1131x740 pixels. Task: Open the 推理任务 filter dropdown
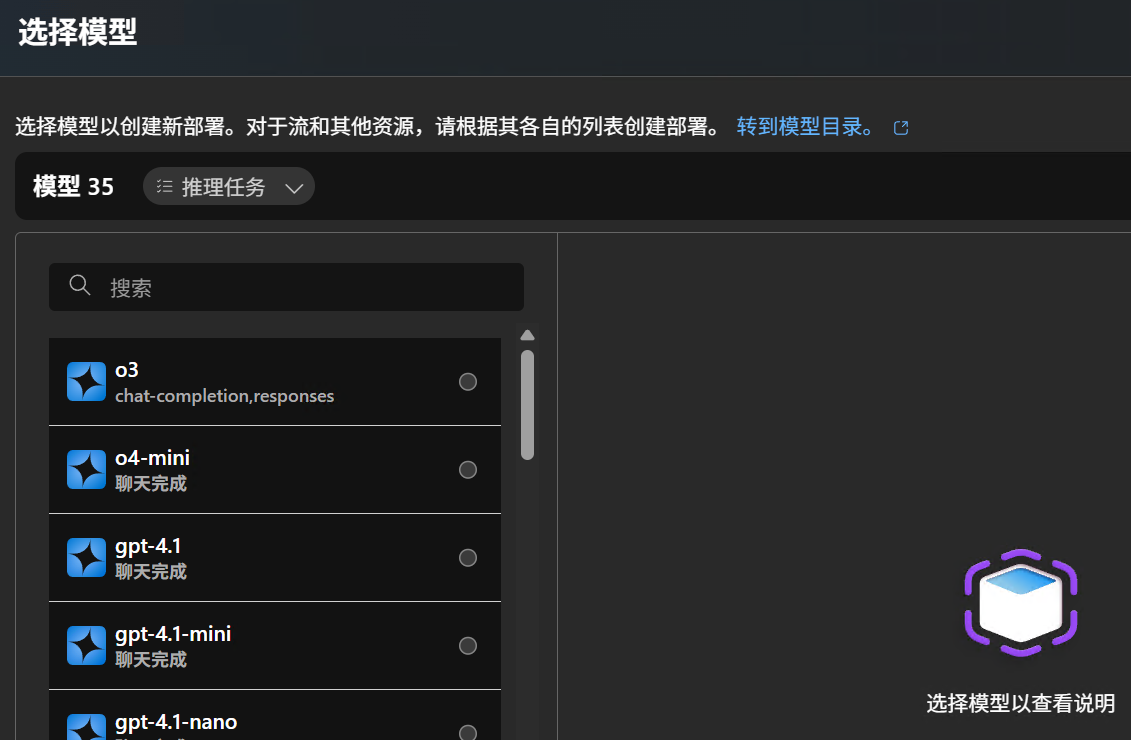229,187
